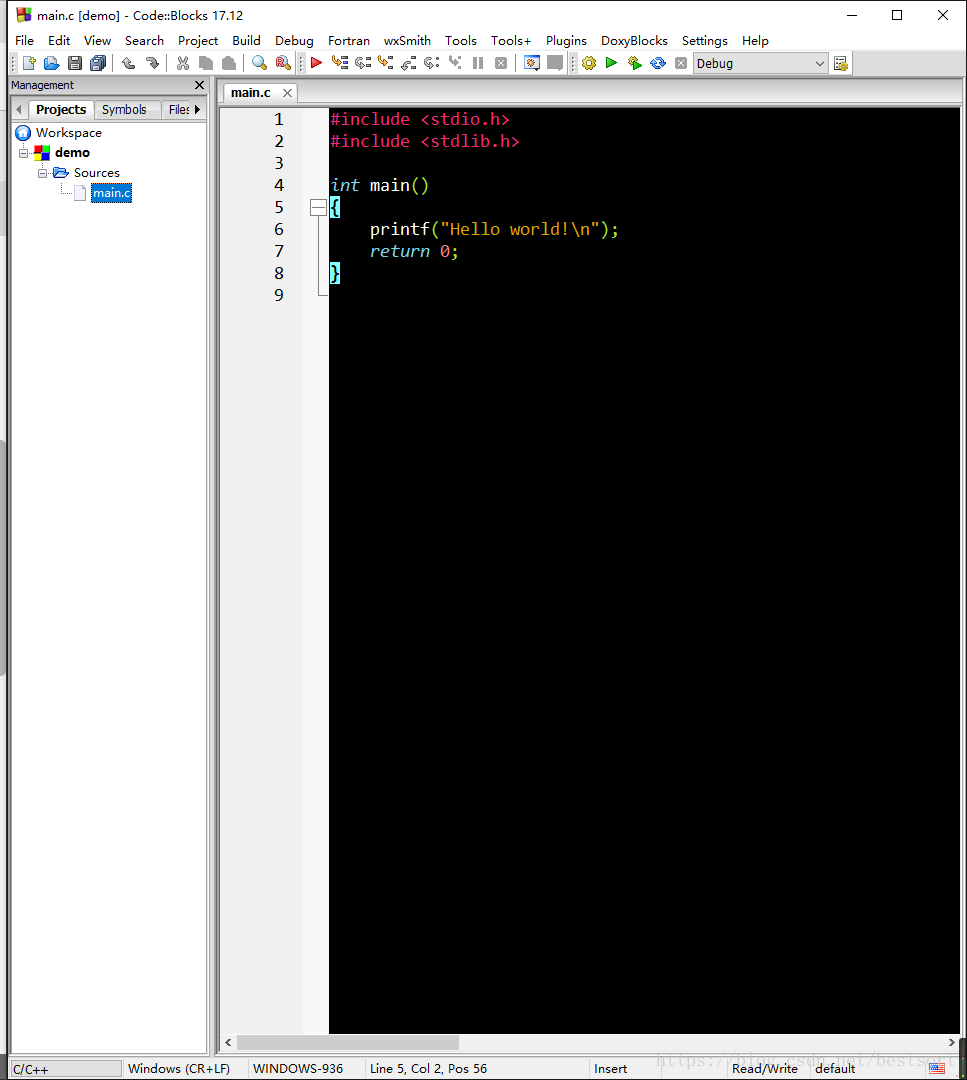The image size is (967, 1080).
Task: Open the File menu
Action: 24,41
